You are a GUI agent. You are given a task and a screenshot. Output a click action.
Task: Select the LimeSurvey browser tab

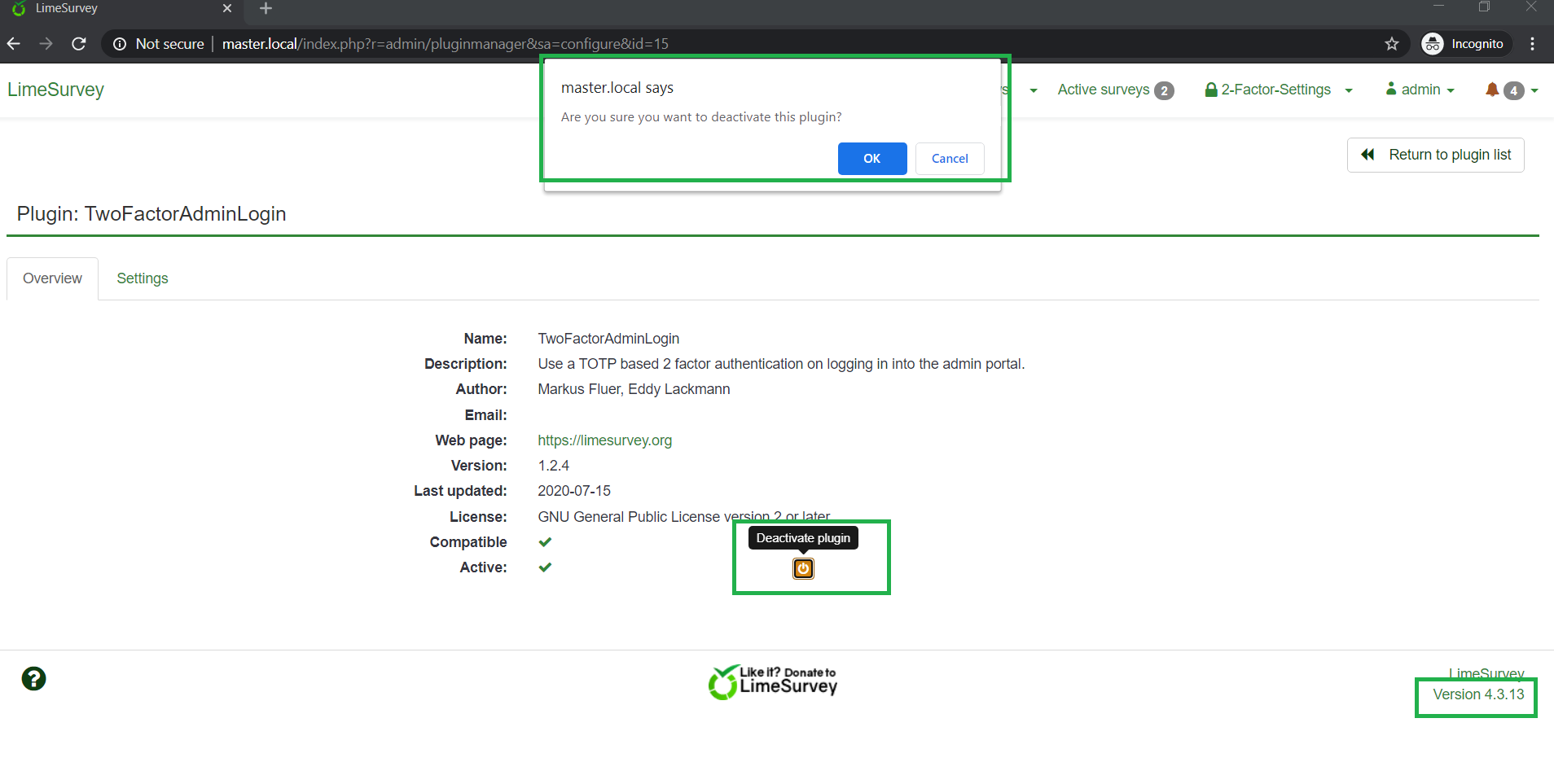(122, 9)
